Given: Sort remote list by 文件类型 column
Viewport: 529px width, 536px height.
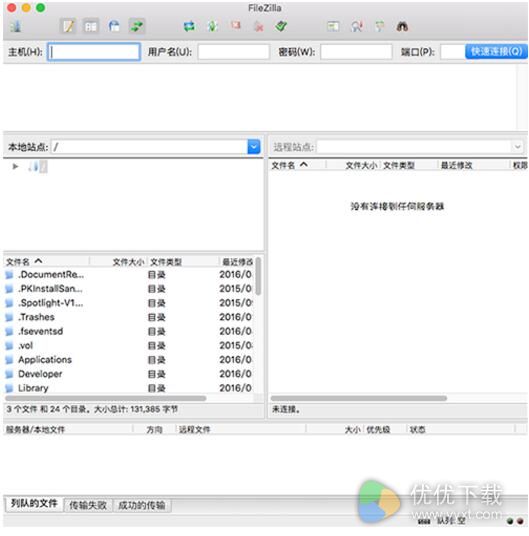Looking at the screenshot, I should click(x=409, y=165).
